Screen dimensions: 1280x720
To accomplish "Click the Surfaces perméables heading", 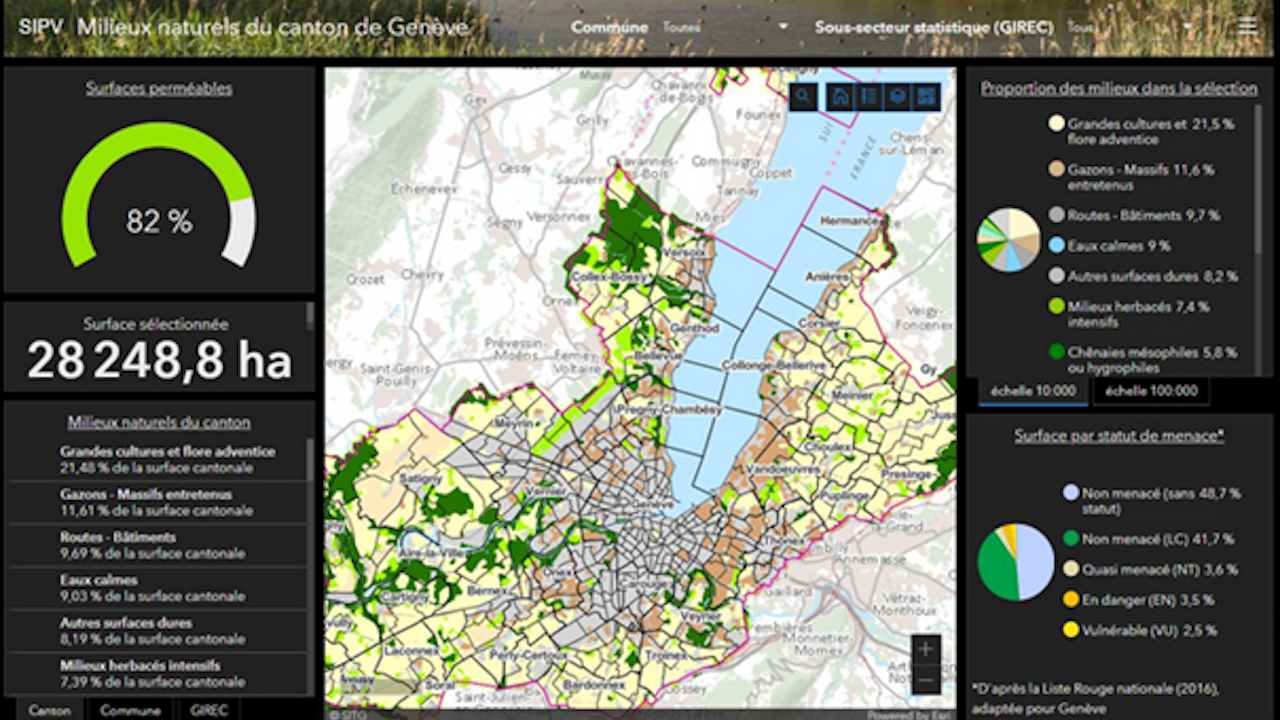I will pos(159,89).
